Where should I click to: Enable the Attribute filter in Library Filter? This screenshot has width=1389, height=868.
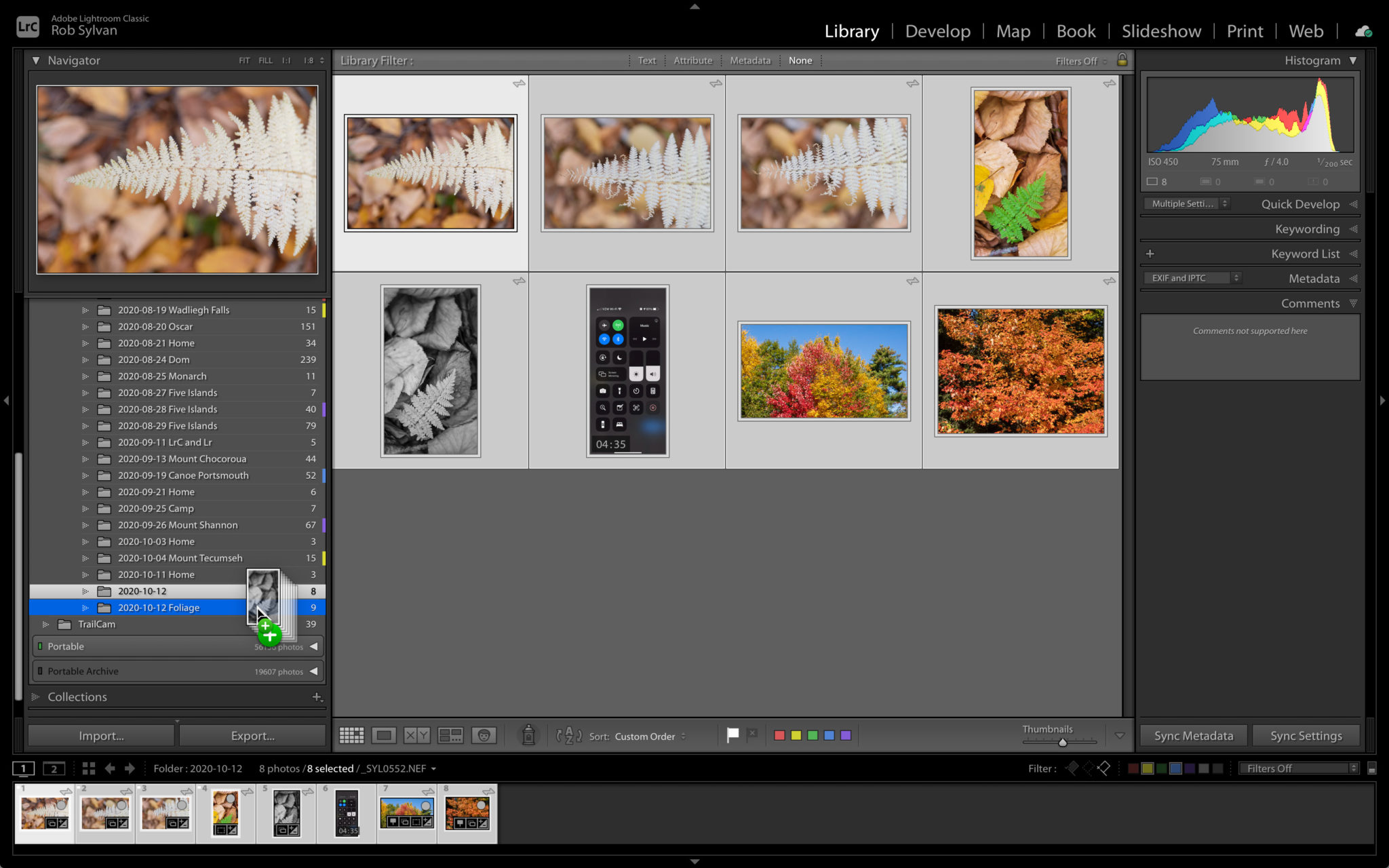(693, 60)
